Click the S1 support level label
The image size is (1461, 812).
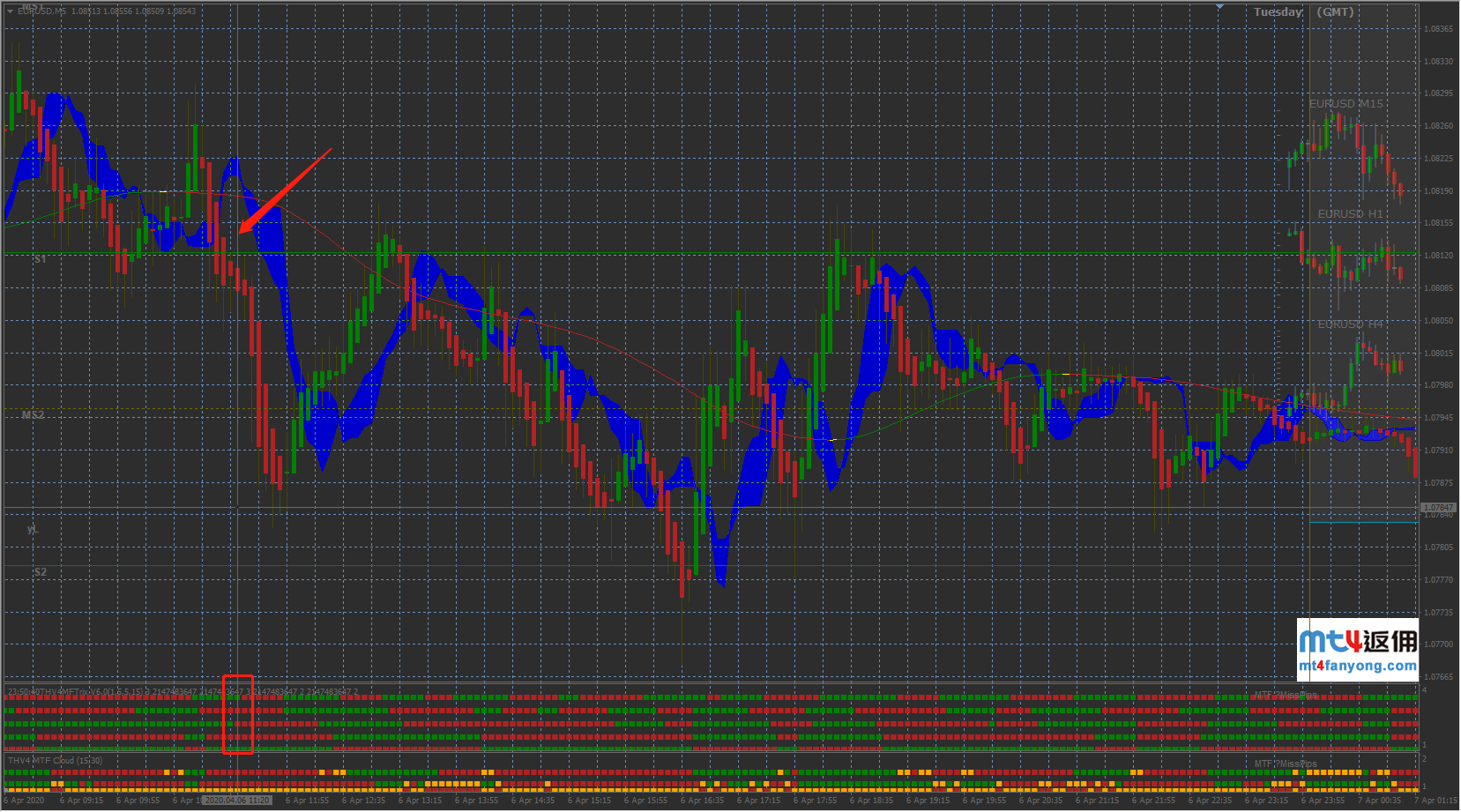[x=40, y=259]
